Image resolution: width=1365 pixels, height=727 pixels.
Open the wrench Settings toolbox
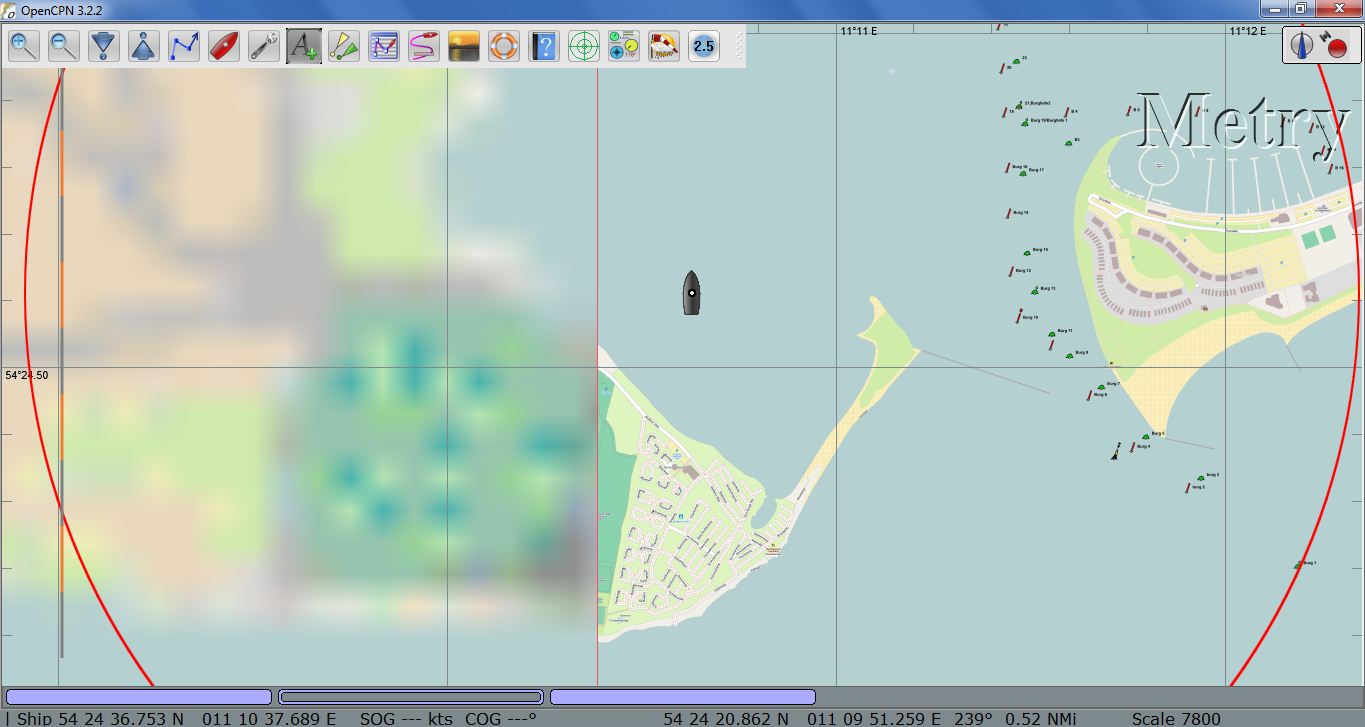click(264, 46)
